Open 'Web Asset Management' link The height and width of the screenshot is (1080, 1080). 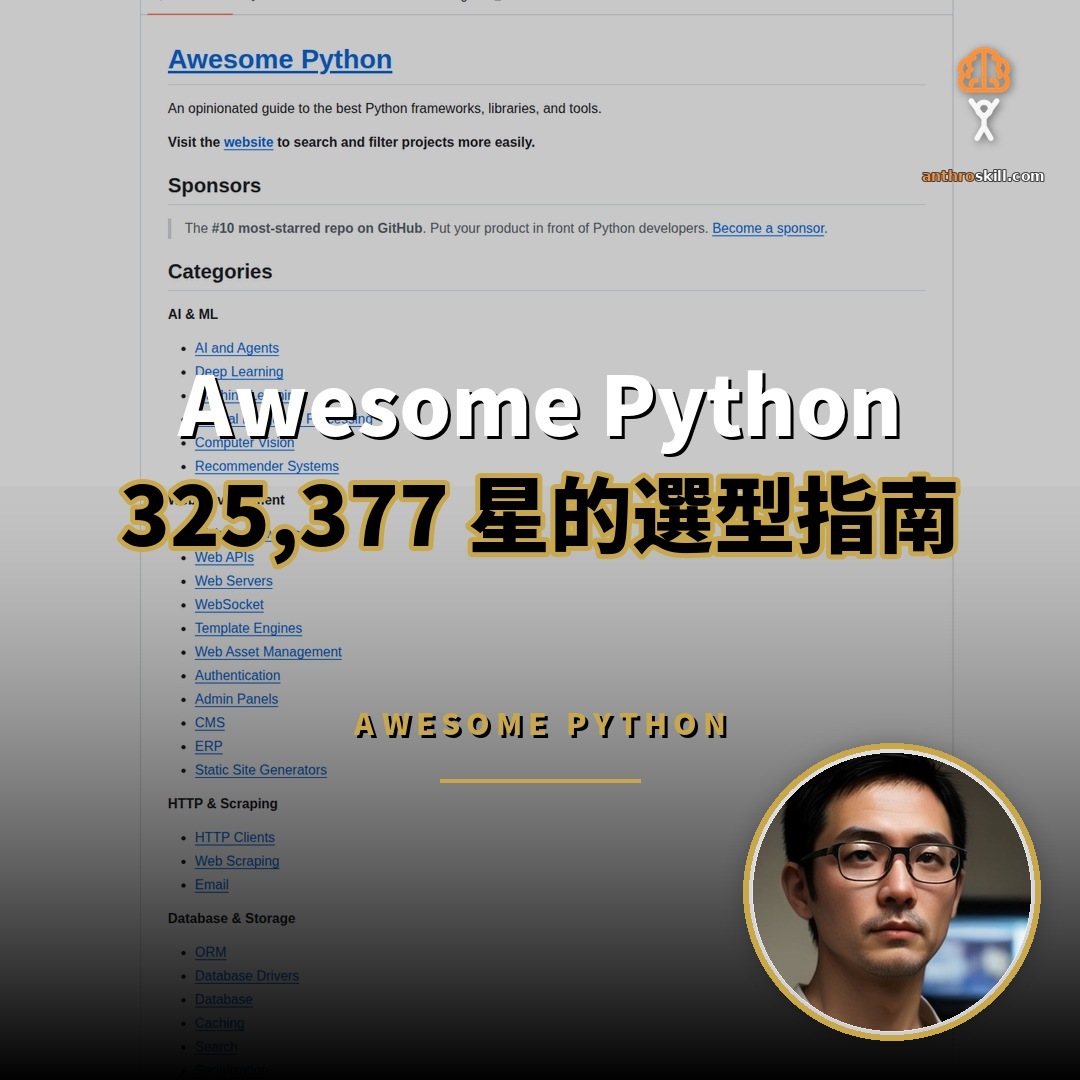coord(268,652)
